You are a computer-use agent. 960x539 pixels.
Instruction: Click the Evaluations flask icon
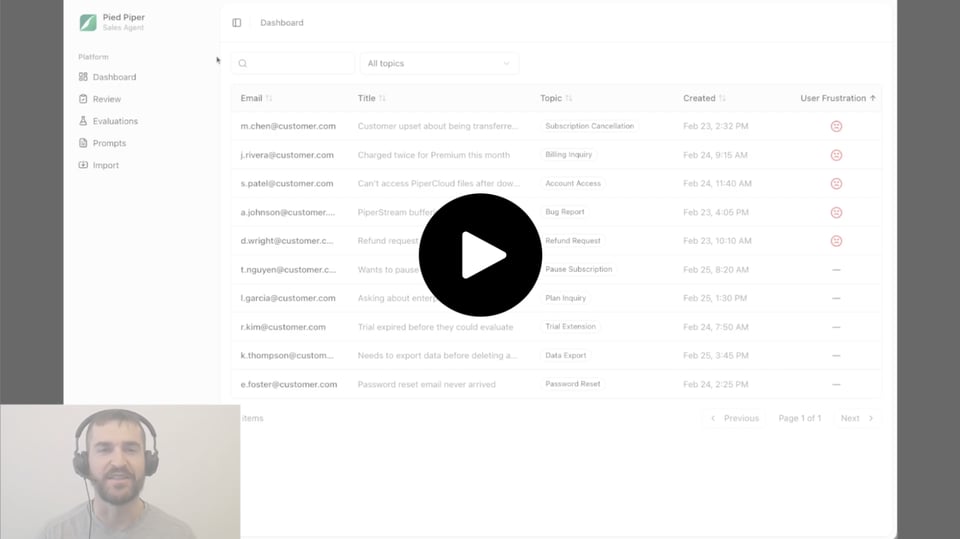pyautogui.click(x=84, y=121)
